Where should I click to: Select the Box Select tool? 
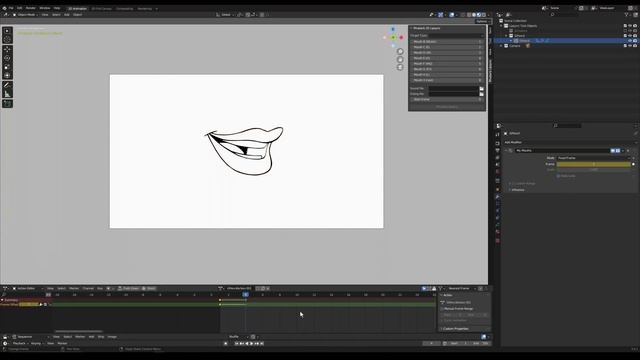(7, 31)
